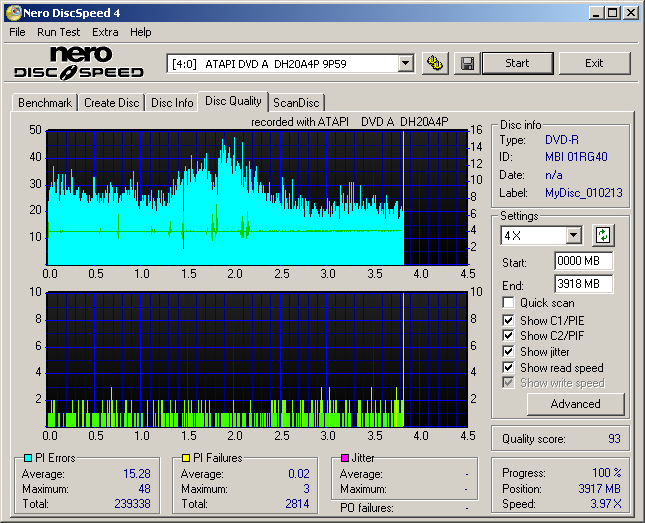Click the label MyDisc_010213
The image size is (645, 523).
[584, 193]
